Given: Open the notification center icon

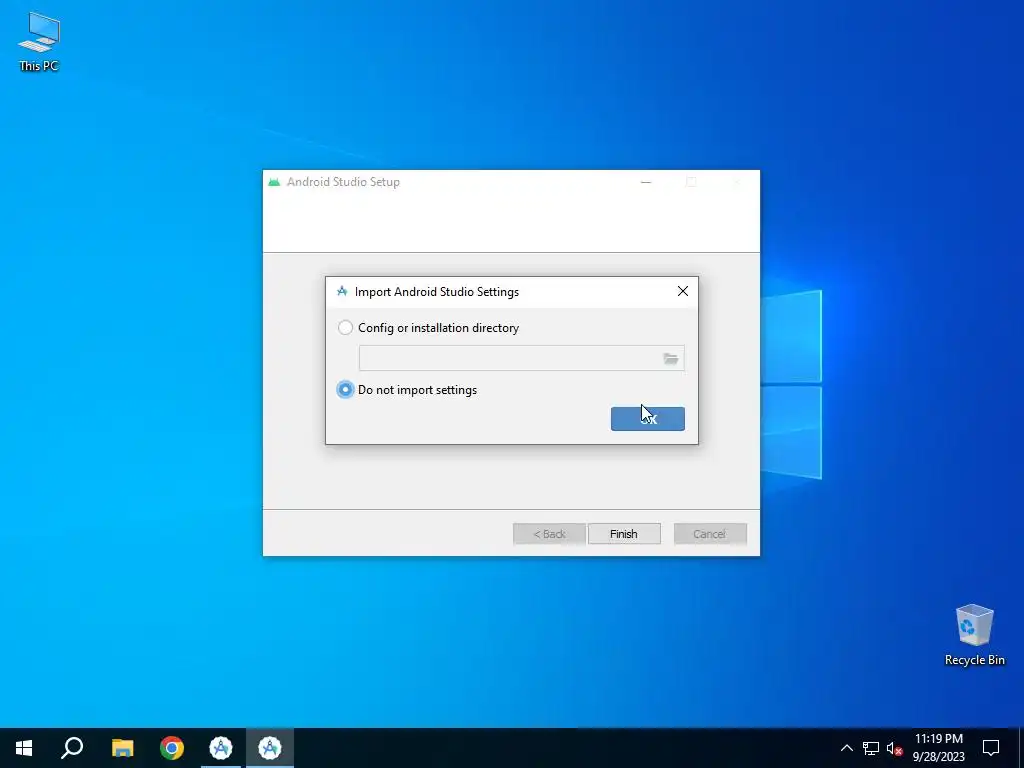Looking at the screenshot, I should coord(991,748).
